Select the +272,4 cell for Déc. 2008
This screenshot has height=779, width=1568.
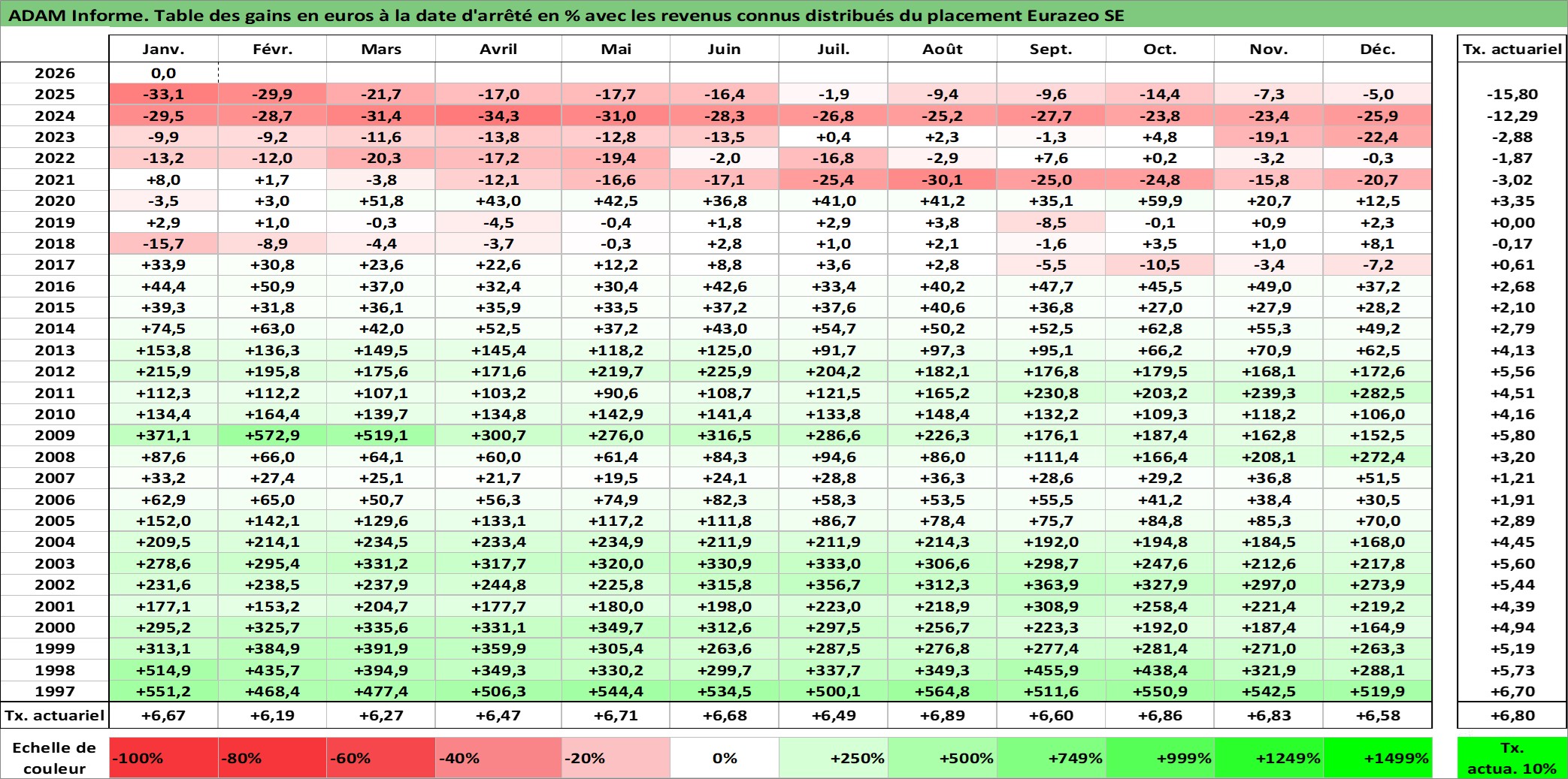click(x=1378, y=457)
